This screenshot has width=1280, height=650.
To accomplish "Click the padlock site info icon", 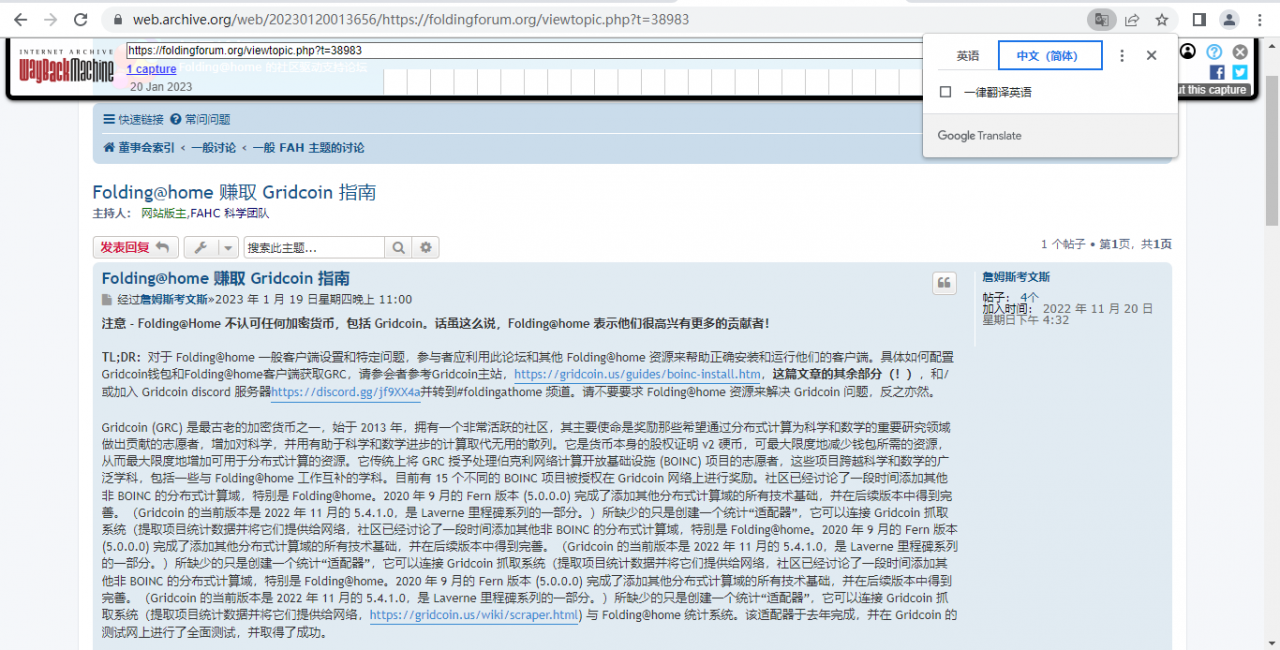I will (117, 19).
